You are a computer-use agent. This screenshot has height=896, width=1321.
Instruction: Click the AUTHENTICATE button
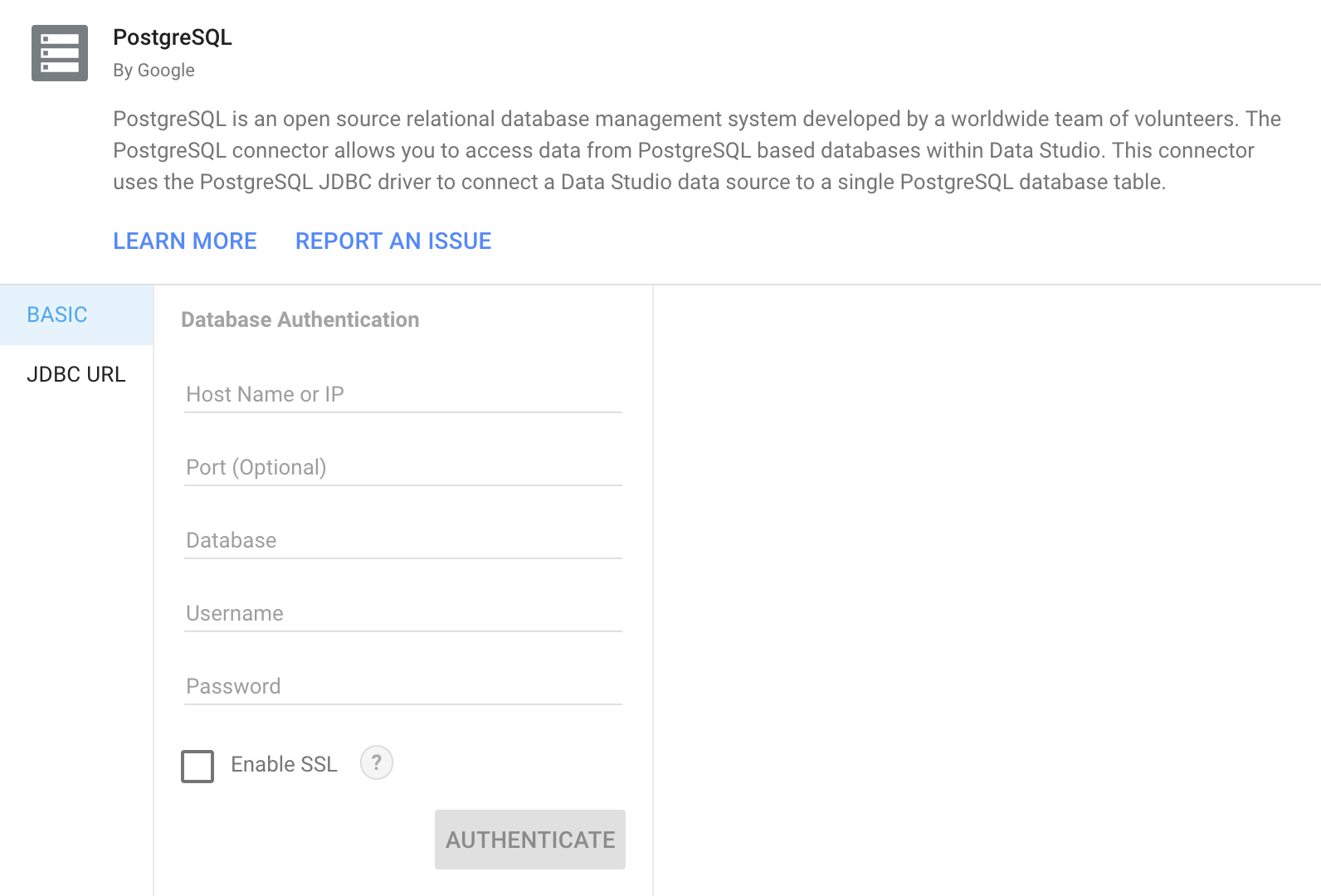pyautogui.click(x=530, y=840)
